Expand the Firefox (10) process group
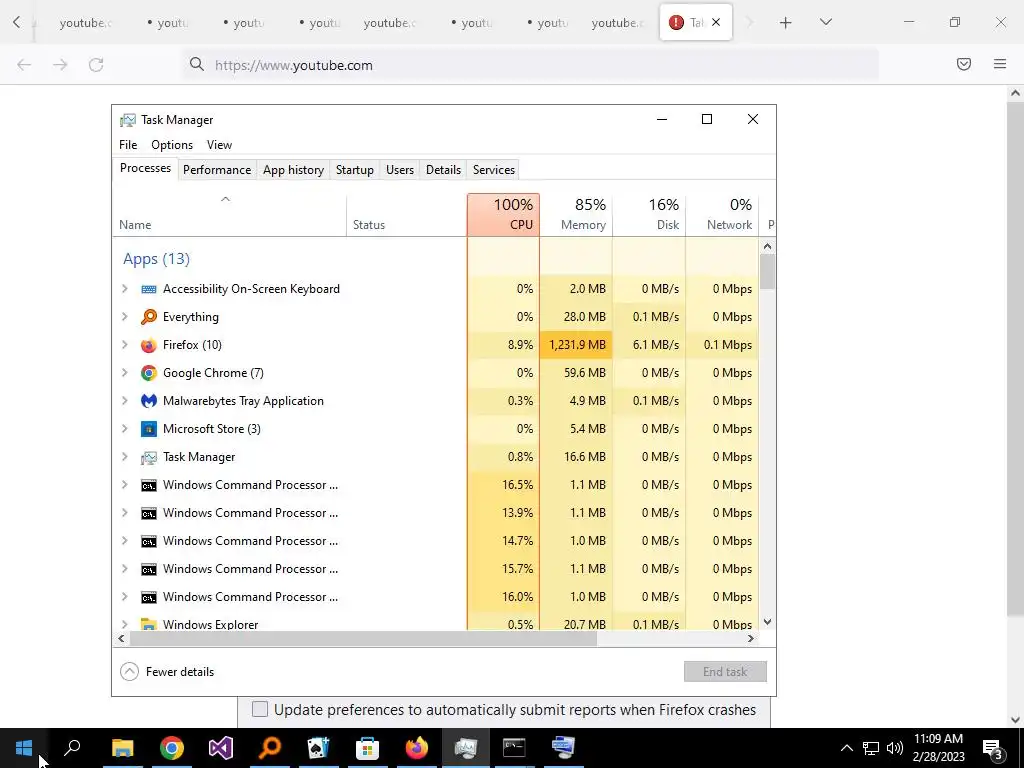 click(x=125, y=345)
